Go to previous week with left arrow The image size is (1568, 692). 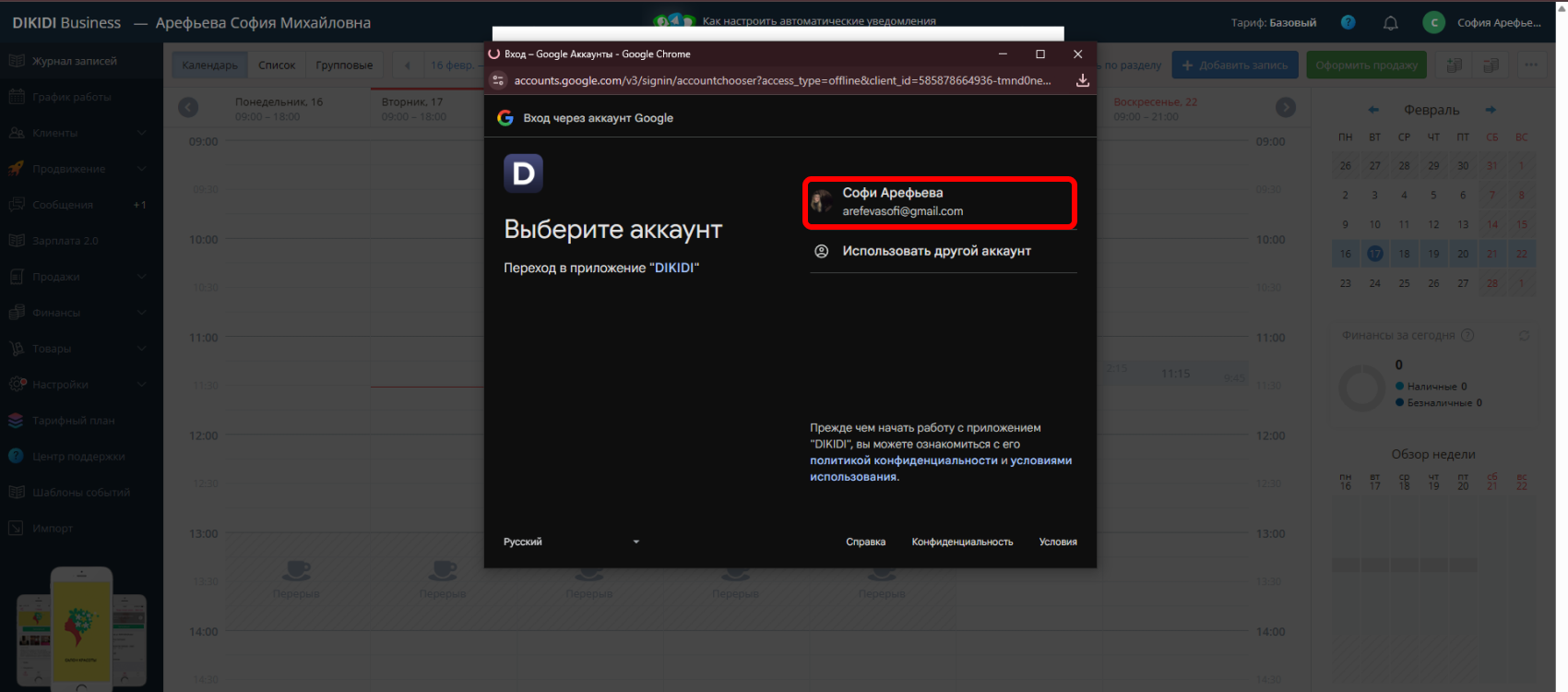tap(188, 108)
